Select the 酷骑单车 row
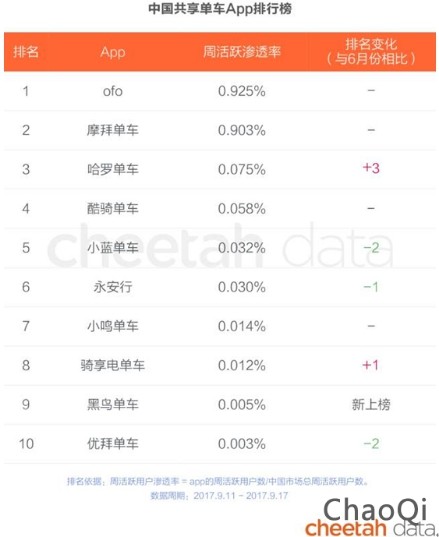This screenshot has height=537, width=439. point(220,209)
